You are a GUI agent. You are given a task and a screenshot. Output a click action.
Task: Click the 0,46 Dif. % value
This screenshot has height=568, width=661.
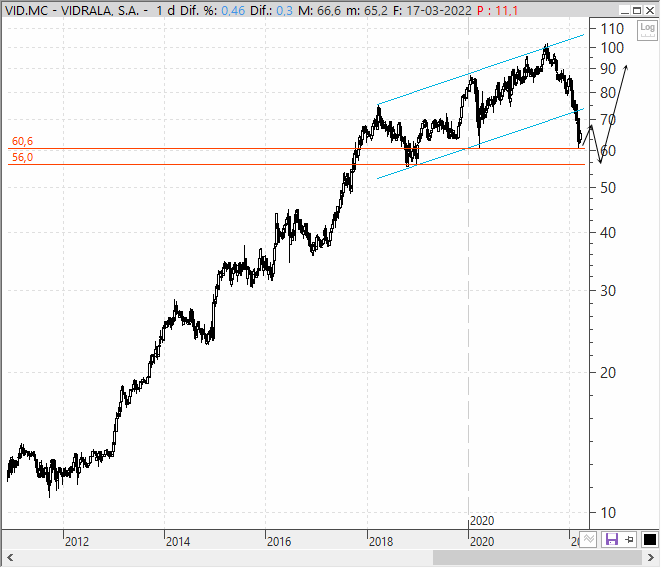[233, 11]
